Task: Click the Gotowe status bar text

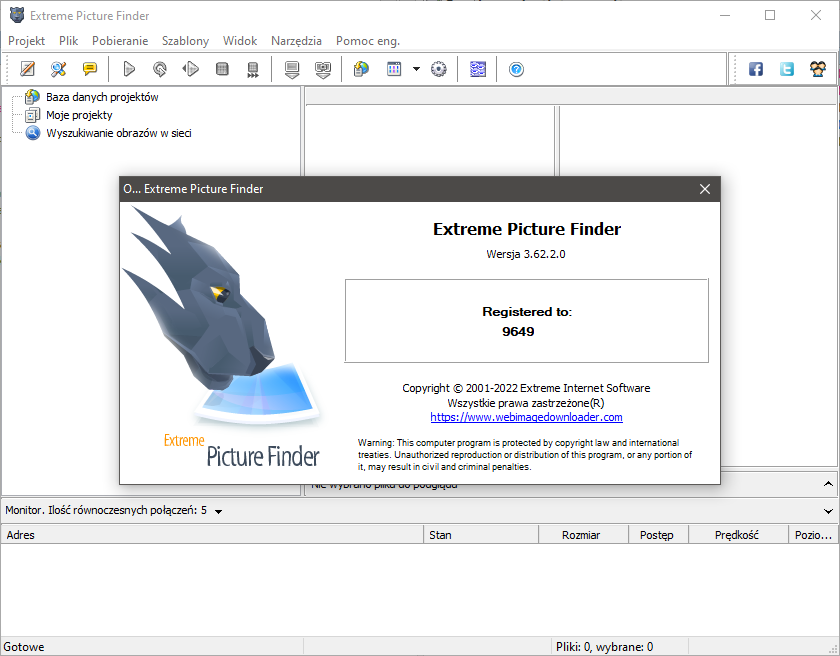Action: pyautogui.click(x=24, y=647)
